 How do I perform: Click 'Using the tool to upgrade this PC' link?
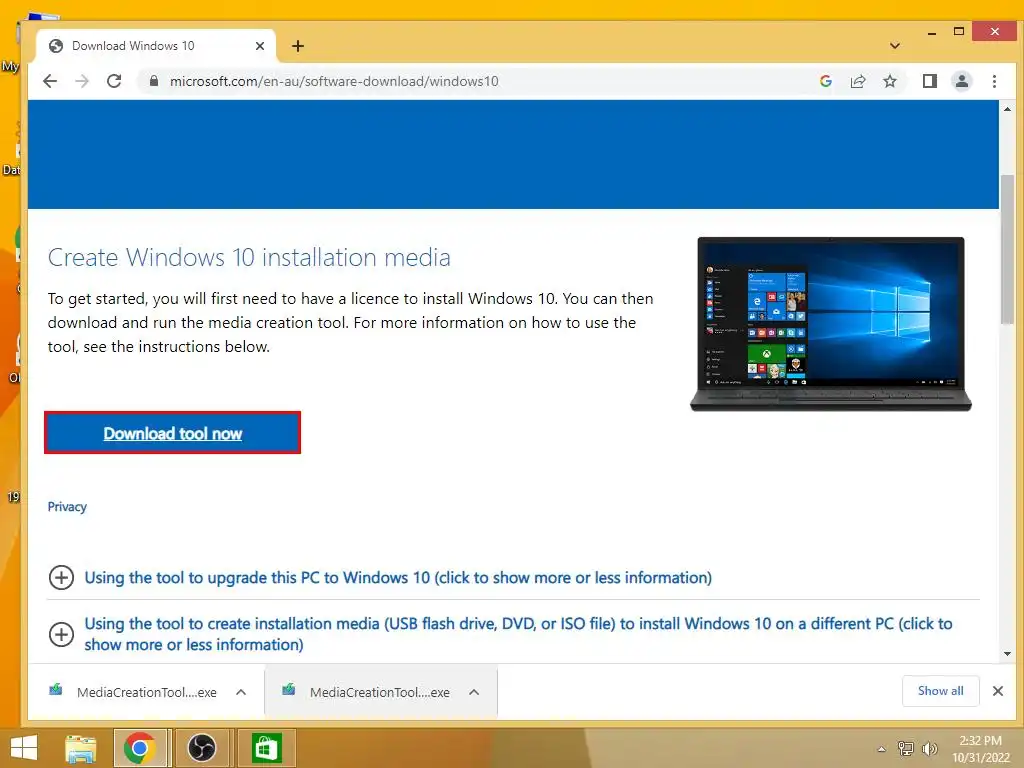click(398, 577)
